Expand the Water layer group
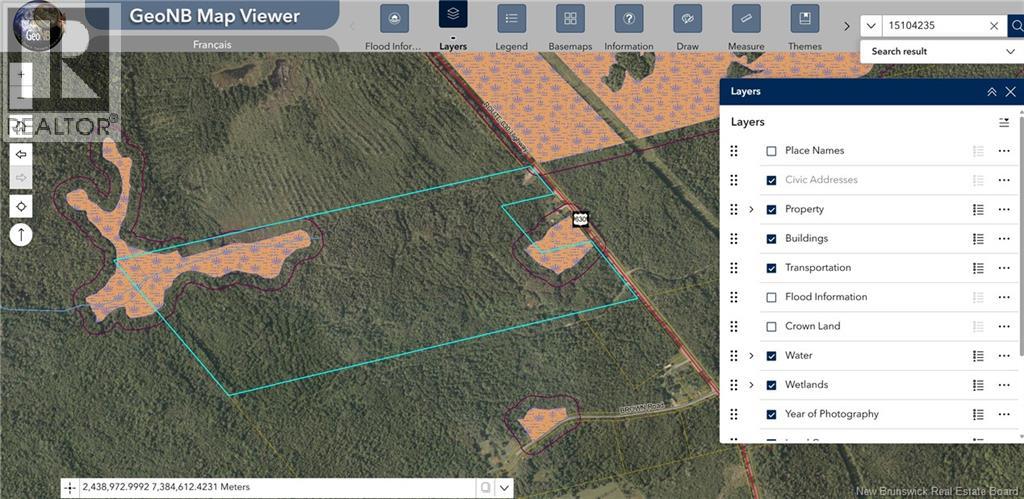 (751, 356)
